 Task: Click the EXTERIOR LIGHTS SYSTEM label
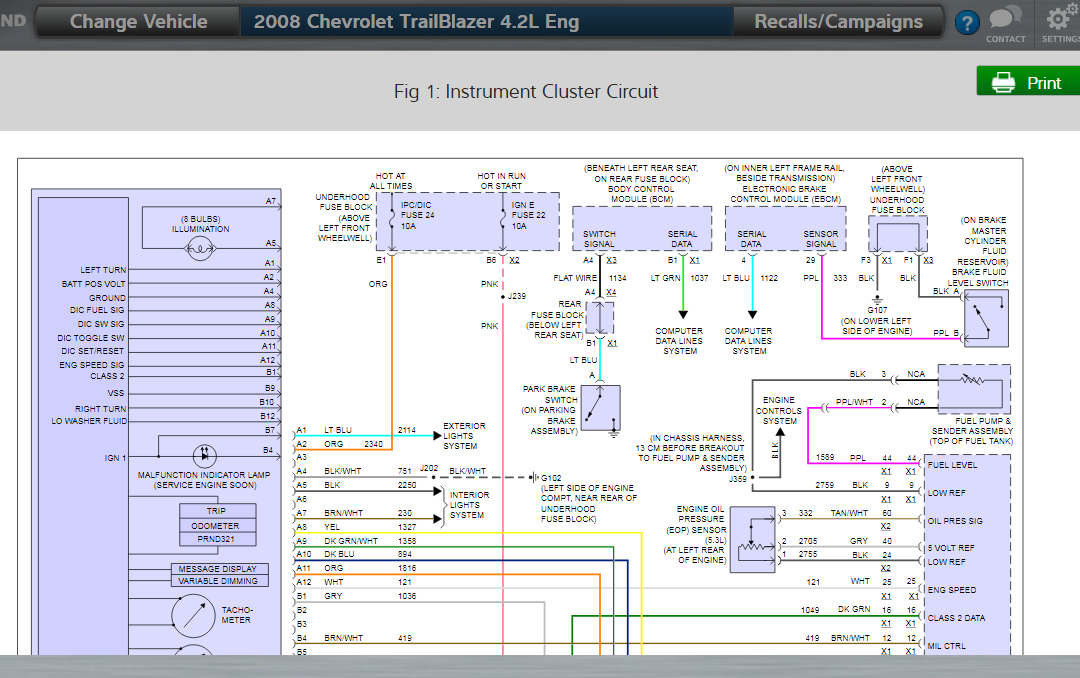tap(464, 436)
